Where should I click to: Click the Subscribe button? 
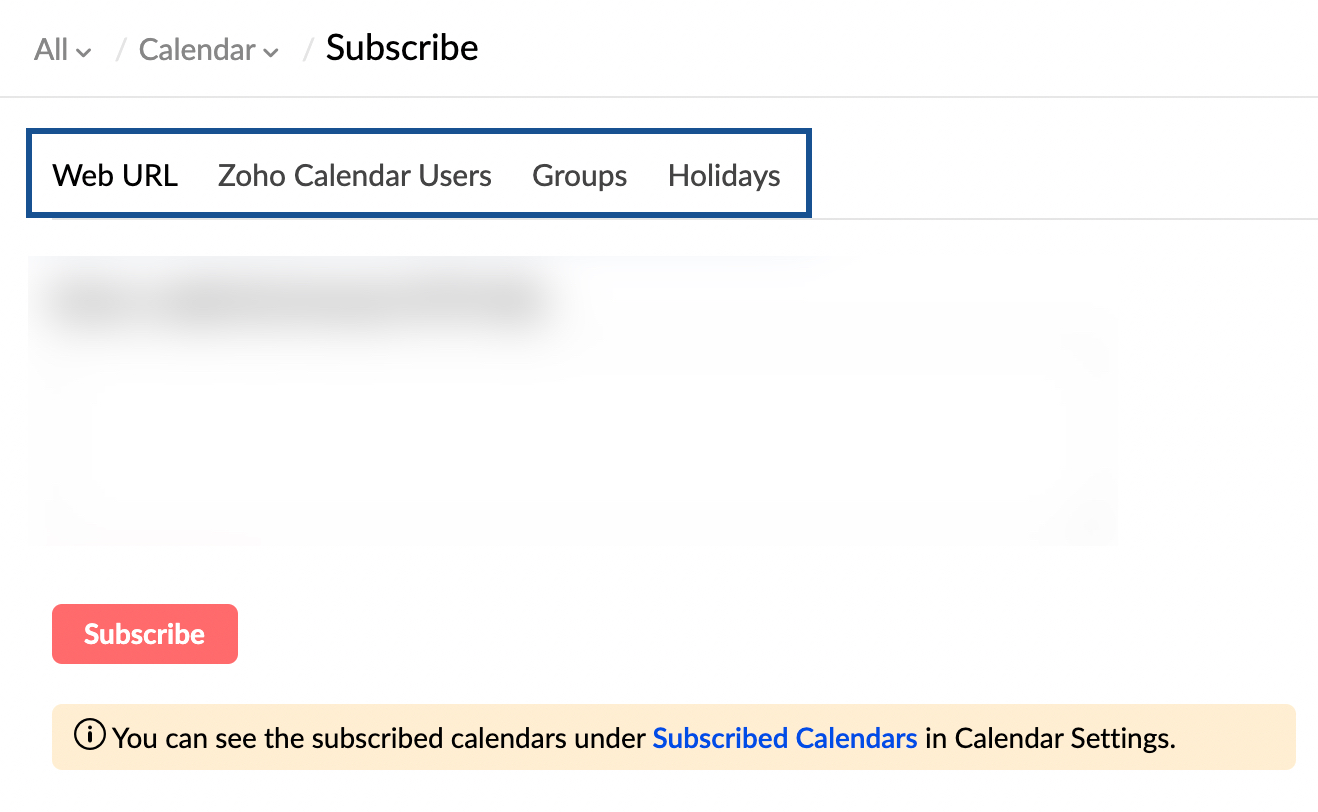[144, 633]
